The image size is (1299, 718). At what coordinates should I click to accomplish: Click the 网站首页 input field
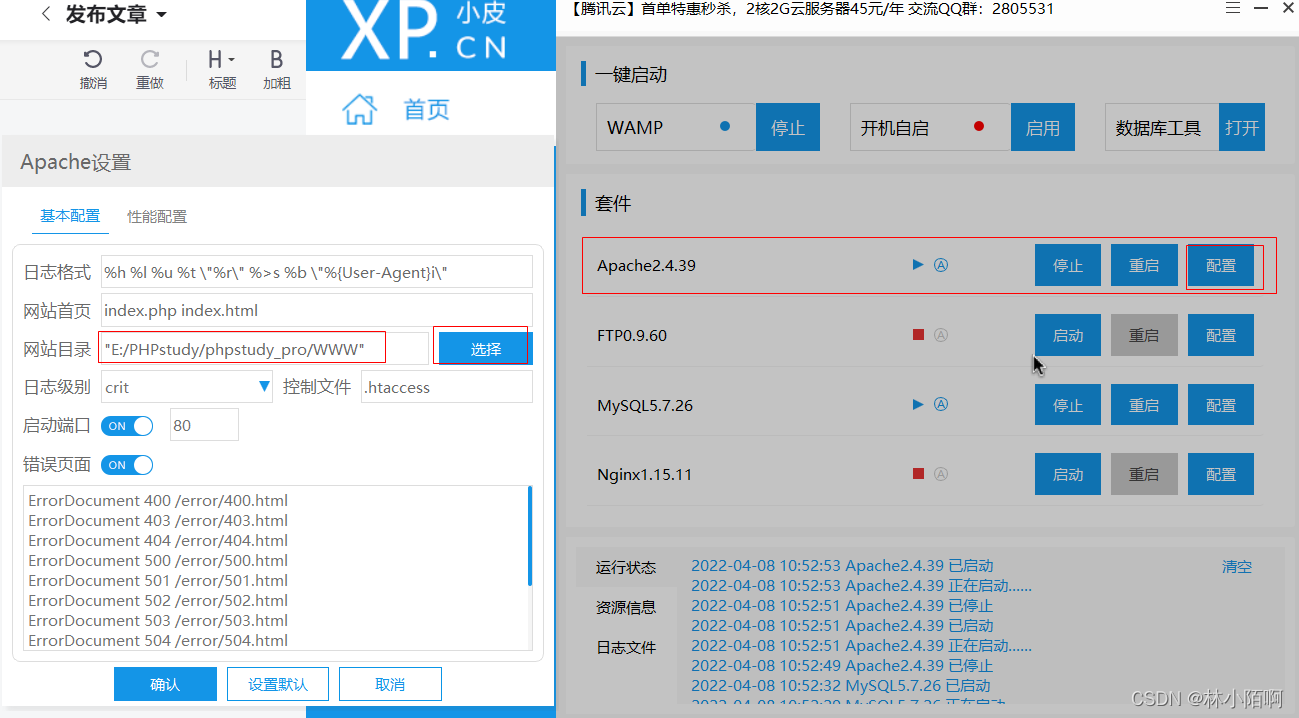coord(317,311)
